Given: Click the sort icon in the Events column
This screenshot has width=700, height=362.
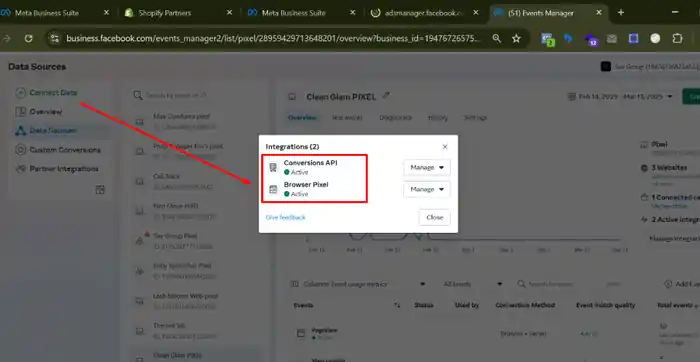Looking at the screenshot, I should tap(397, 305).
